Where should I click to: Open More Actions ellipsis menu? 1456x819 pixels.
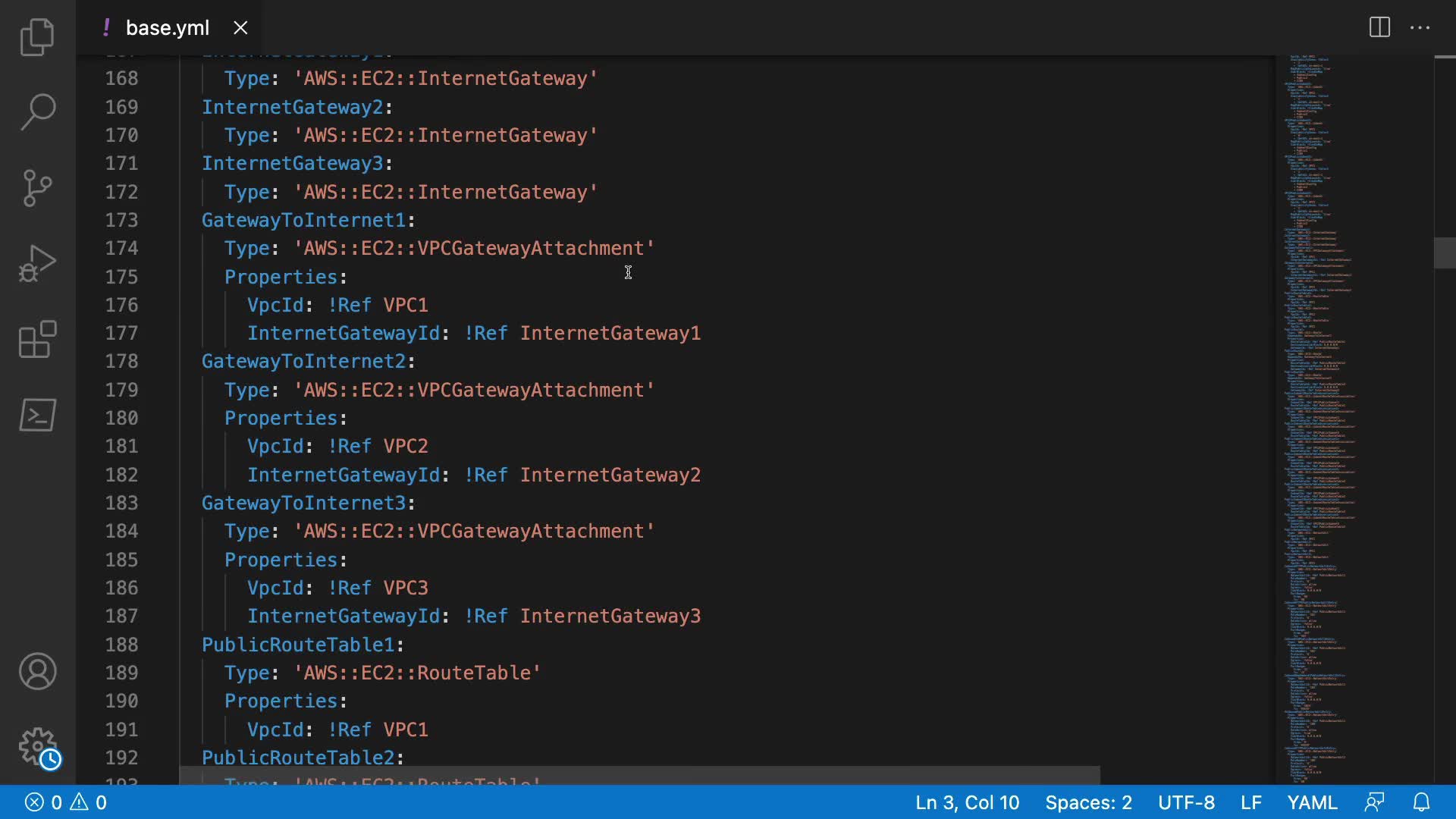pos(1420,27)
